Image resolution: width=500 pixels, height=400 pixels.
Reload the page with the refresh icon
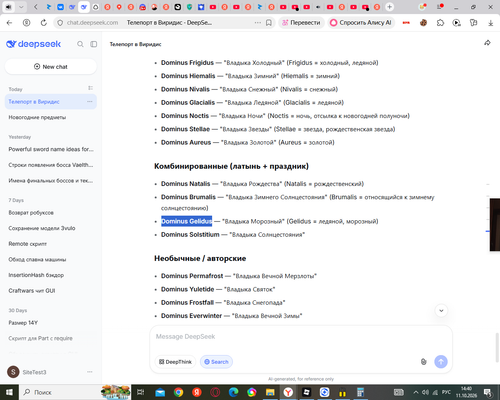pos(44,23)
